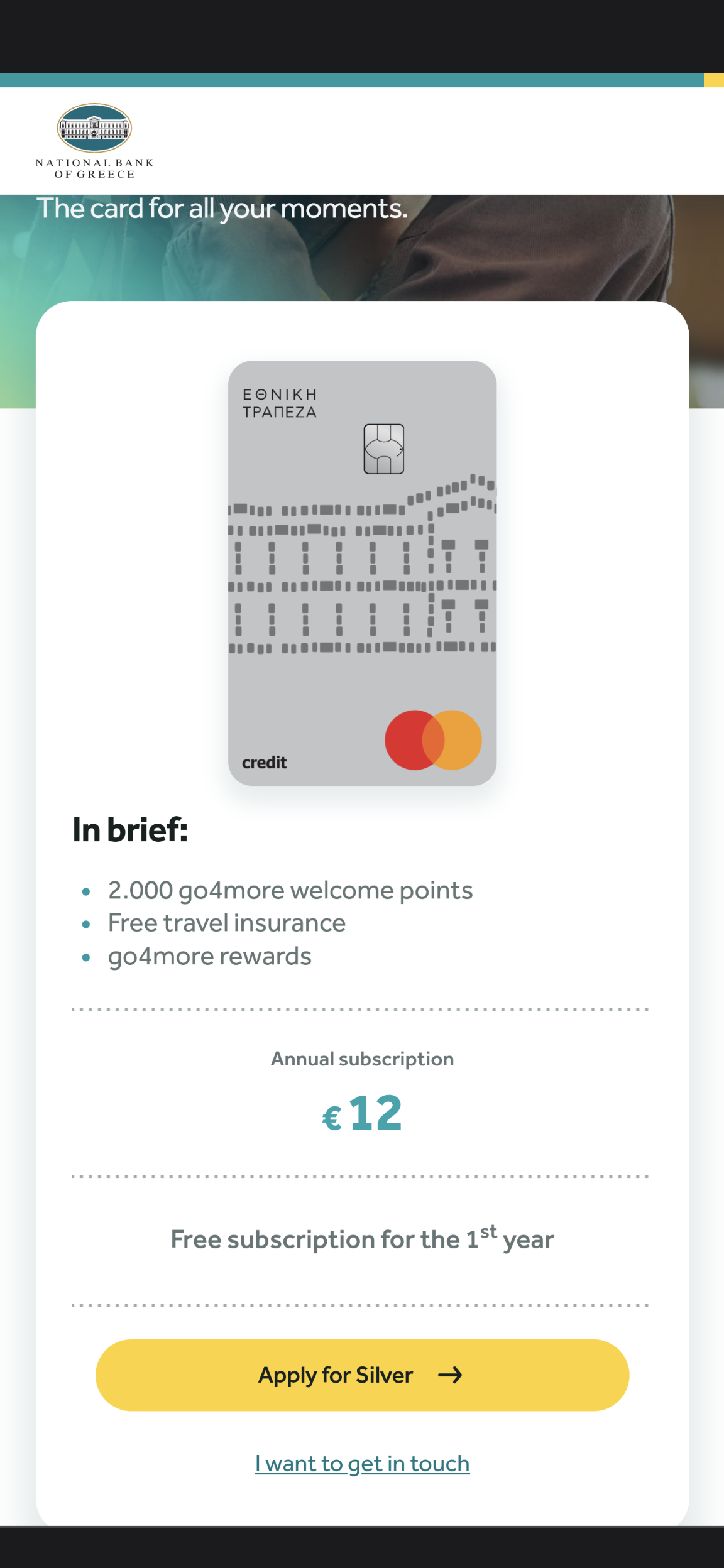Click the teal strip at the top
724x1568 pixels.
pos(352,80)
